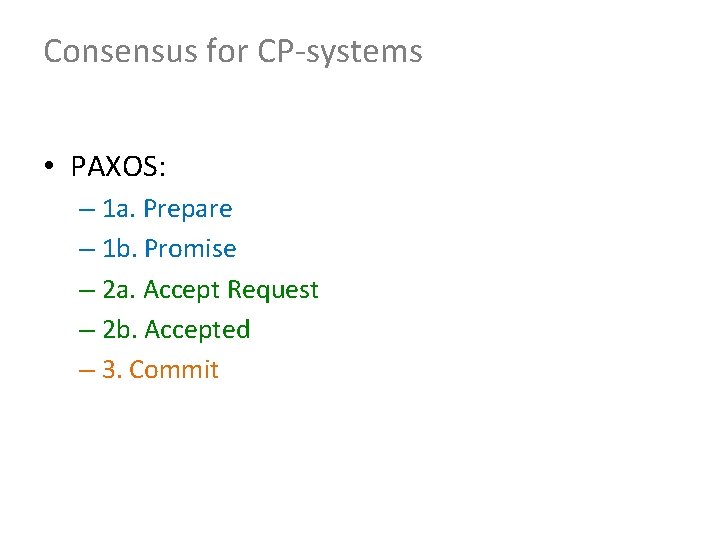Click the word 'Commit'
Viewport: 720px width, 540px height.
pyautogui.click(x=174, y=370)
